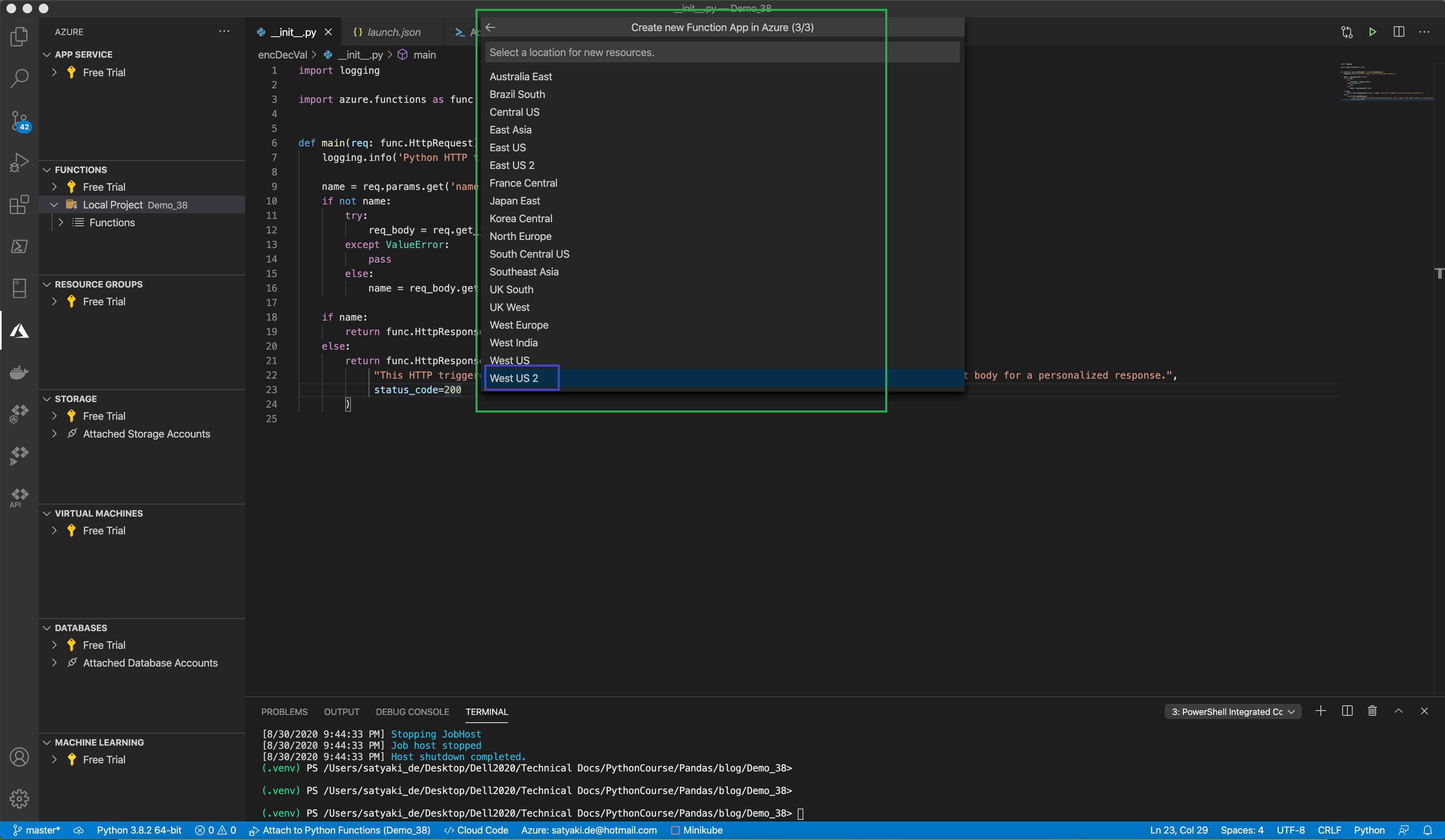Split the editor right
This screenshot has height=840, width=1445.
pos(1399,32)
